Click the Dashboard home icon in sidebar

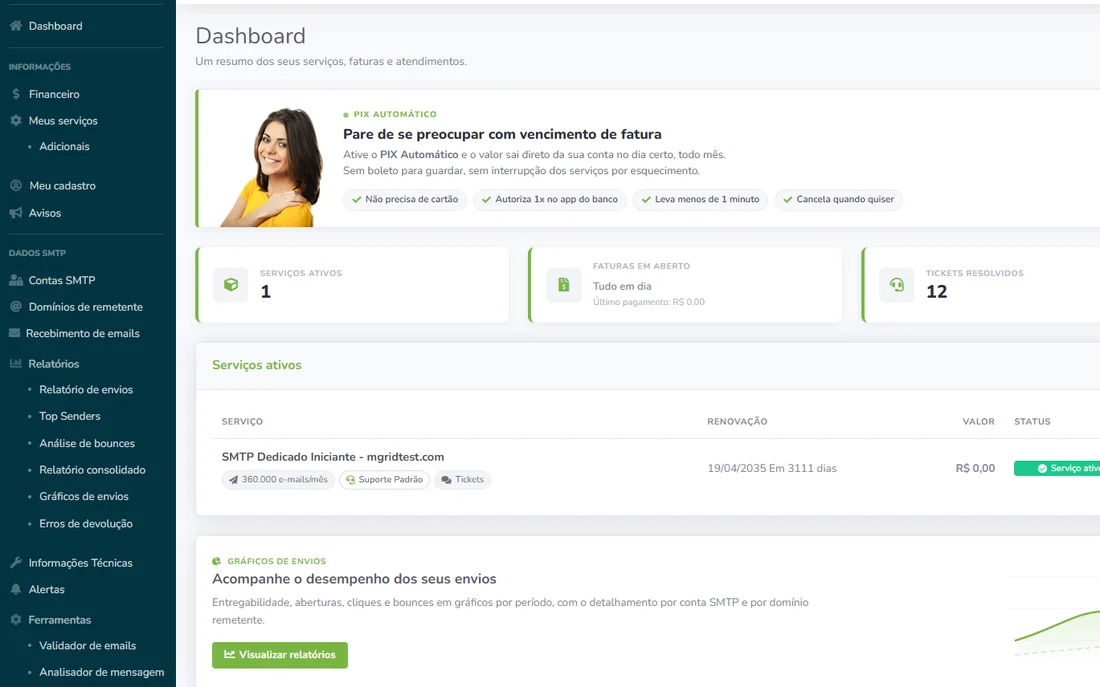(15, 26)
